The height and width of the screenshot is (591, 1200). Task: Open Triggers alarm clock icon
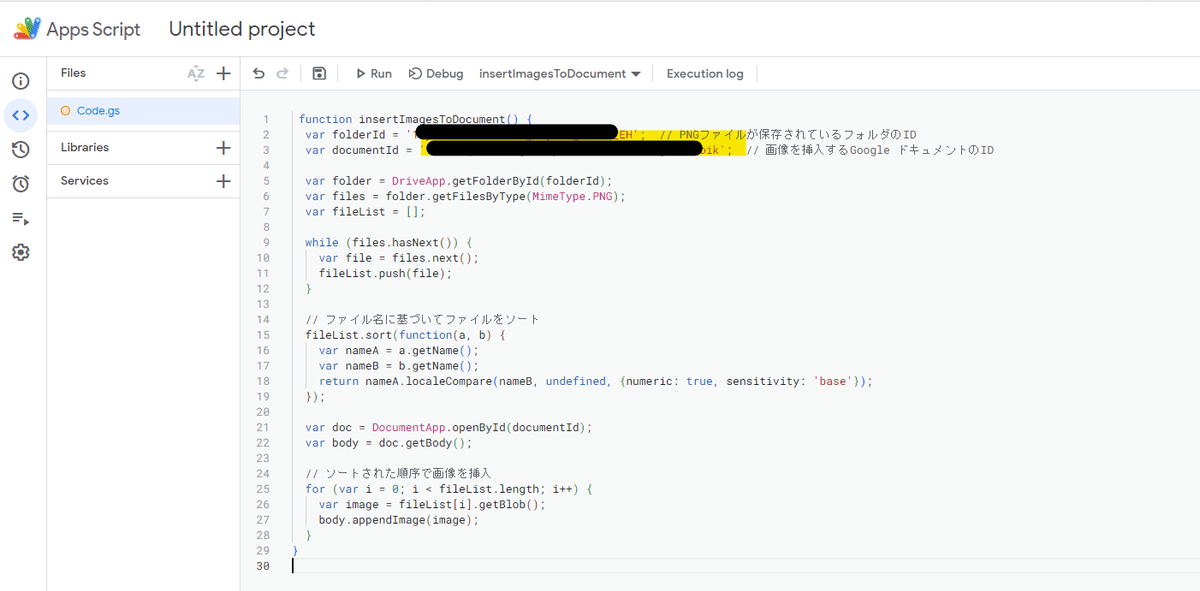point(21,184)
